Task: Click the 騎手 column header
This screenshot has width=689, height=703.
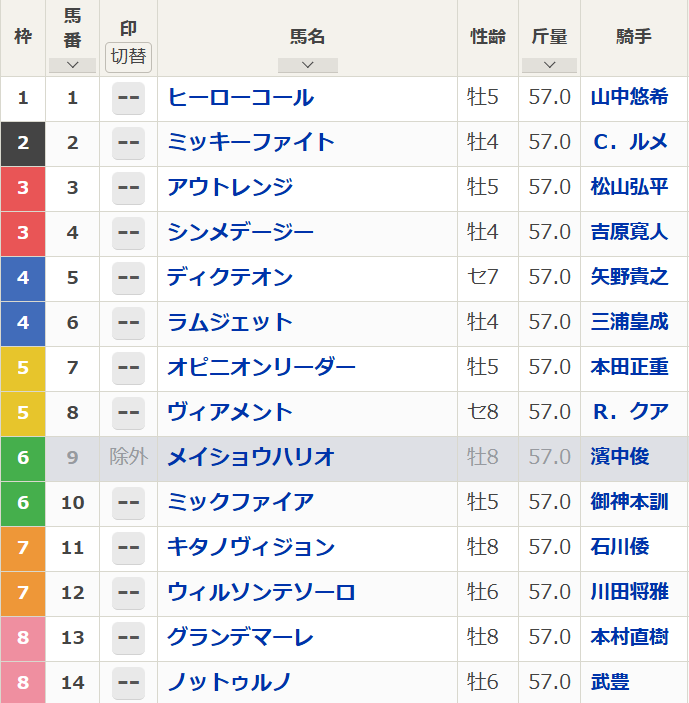Action: click(x=634, y=37)
